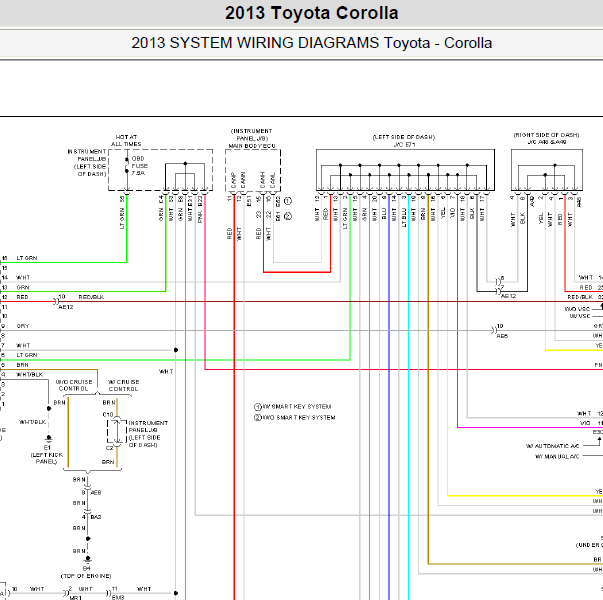This screenshot has height=600, width=603.
Task: Click the "INSTRUMENT PANEL J/B" label beside C10
Action: [148, 434]
